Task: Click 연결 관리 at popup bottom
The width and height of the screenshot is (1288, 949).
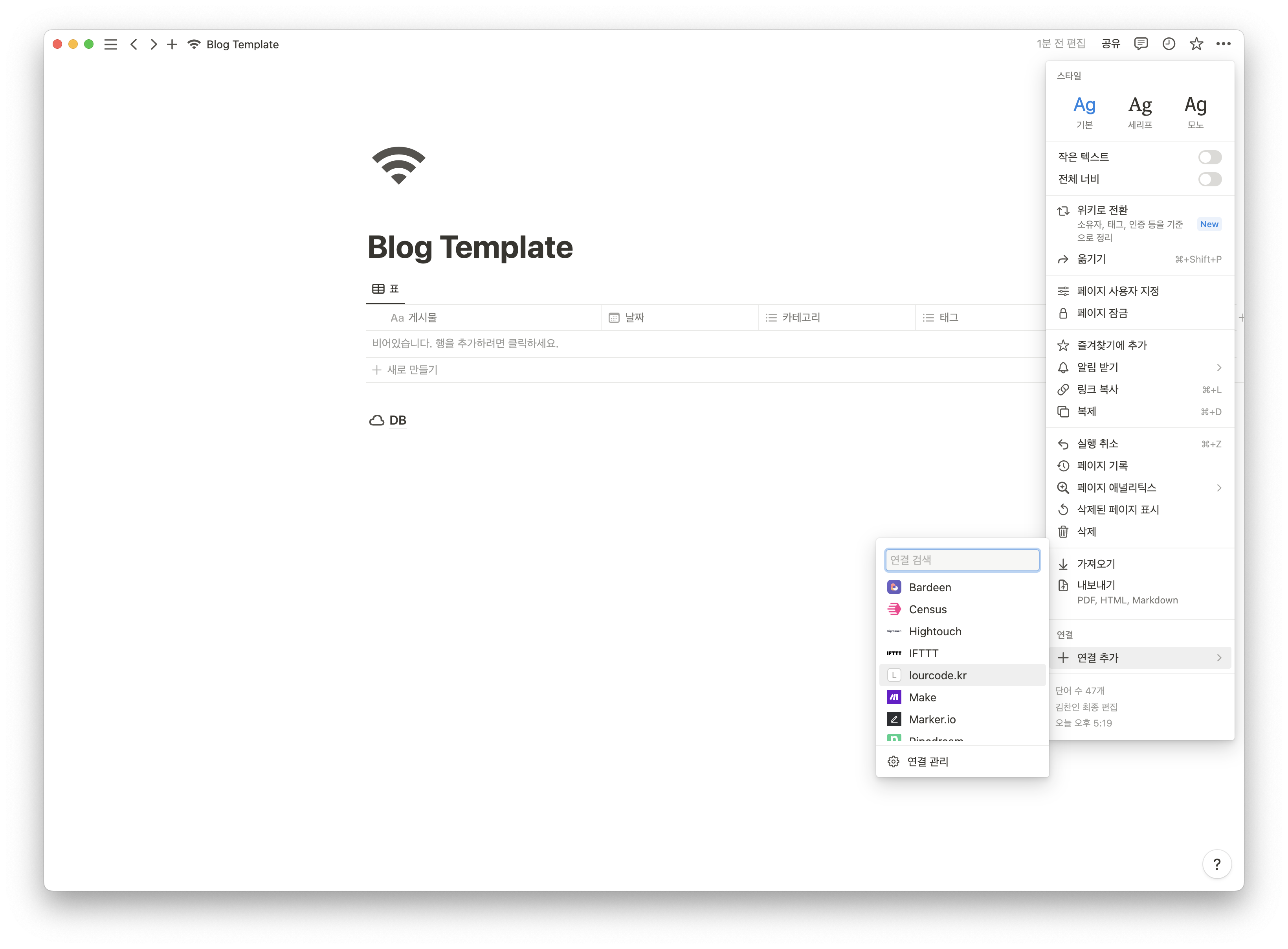Action: (927, 761)
